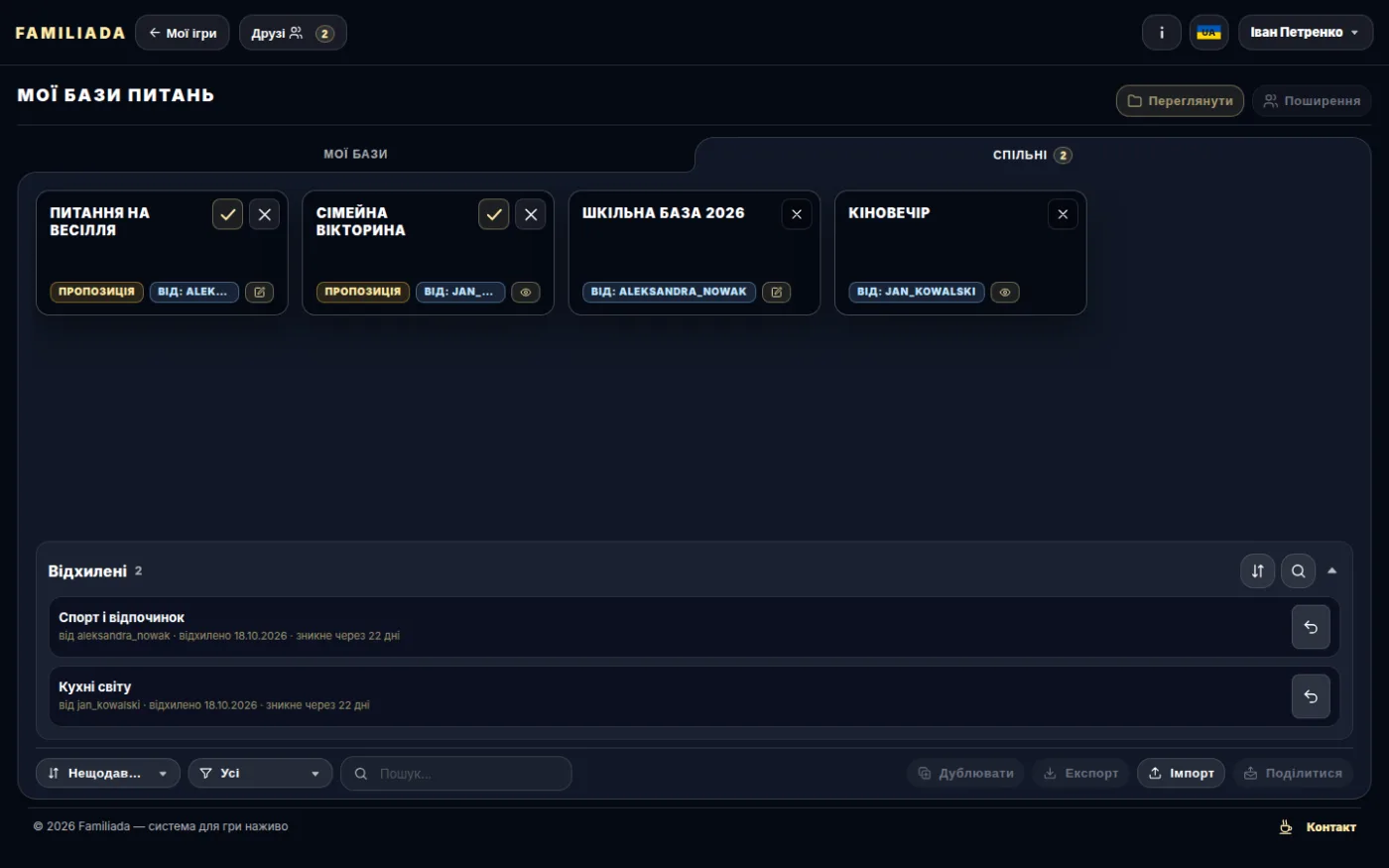Reject the Сімейна вікторина proposal
This screenshot has height=868, width=1389.
click(x=530, y=214)
